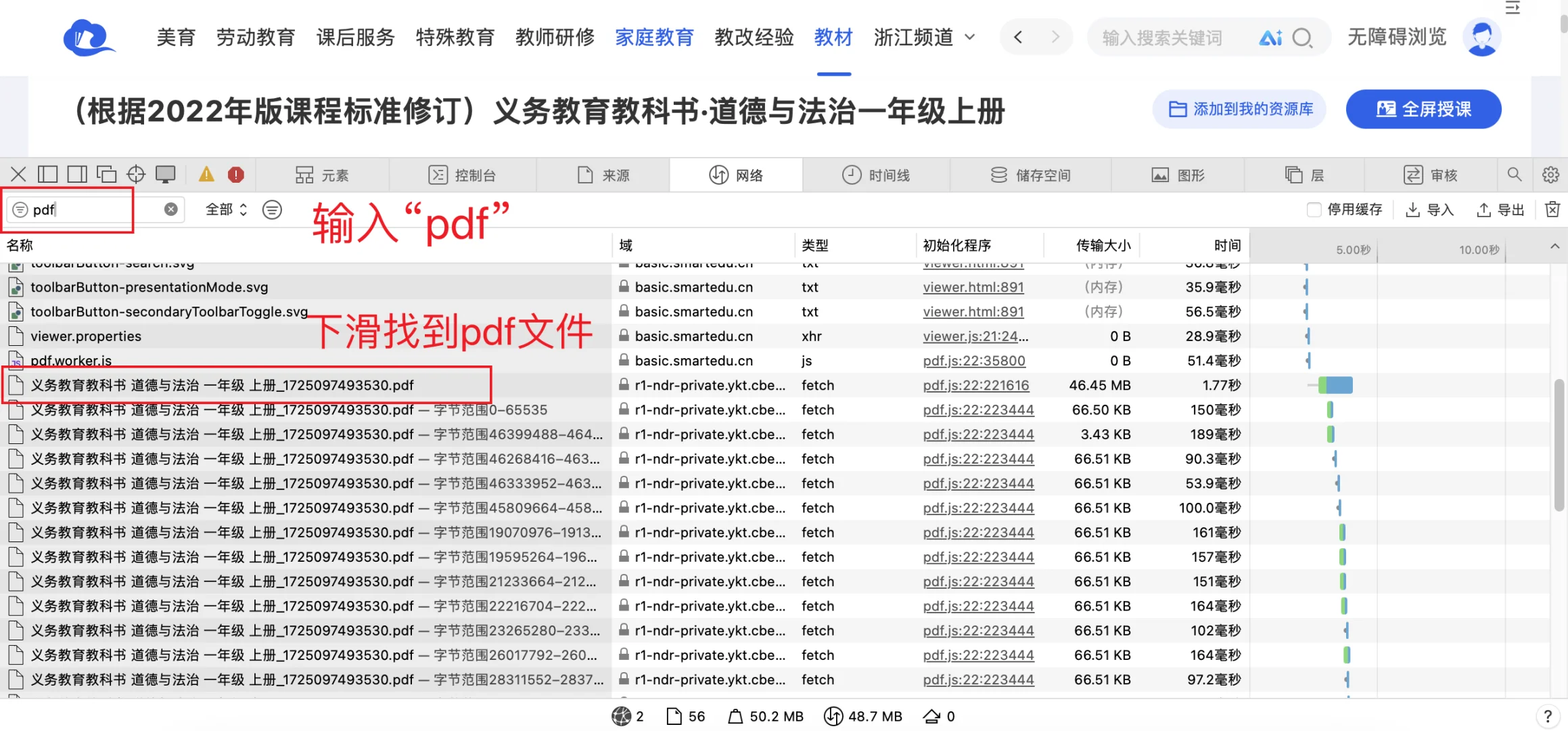Detach inspector into separate window icon
1568x731 pixels.
(x=106, y=175)
